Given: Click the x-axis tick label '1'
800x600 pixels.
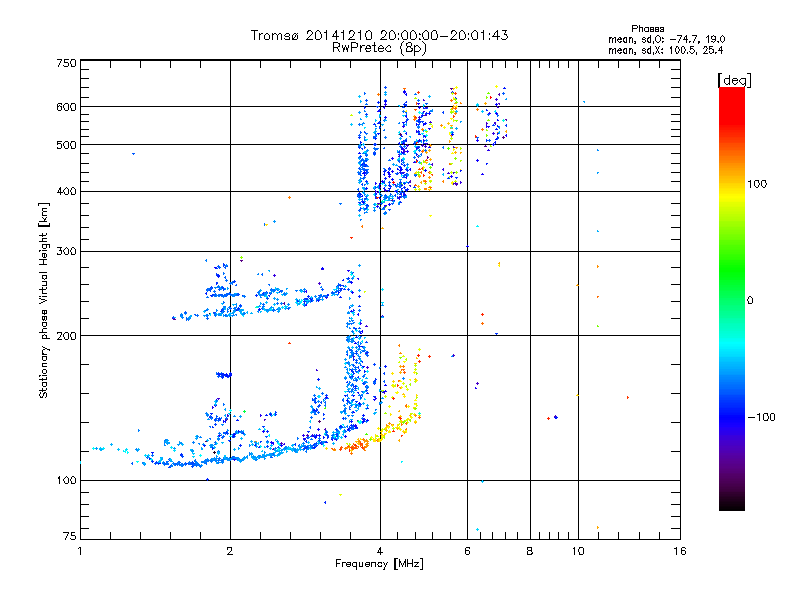Looking at the screenshot, I should pos(80,551).
